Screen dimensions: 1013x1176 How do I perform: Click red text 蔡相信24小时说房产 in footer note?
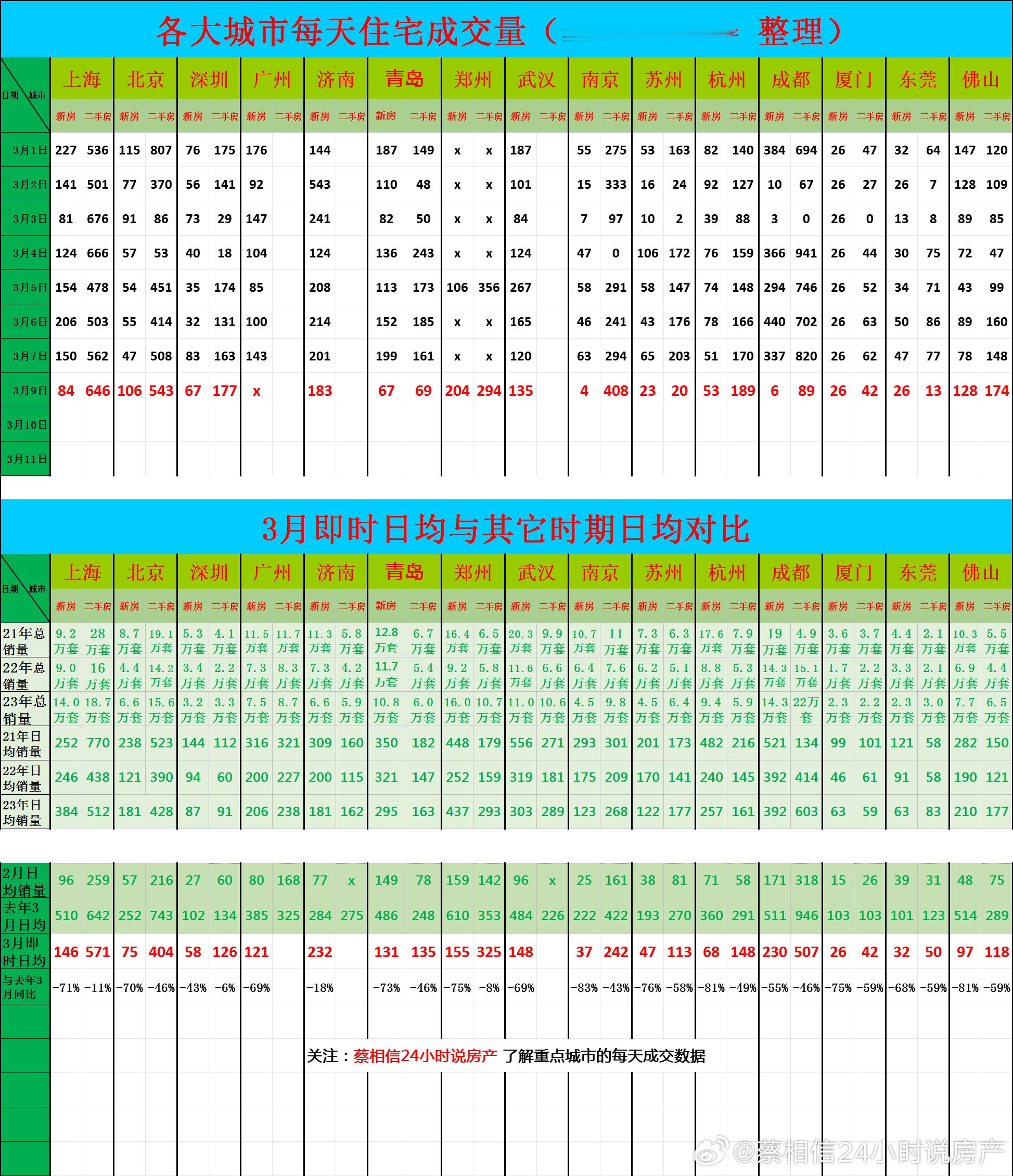pos(425,1056)
